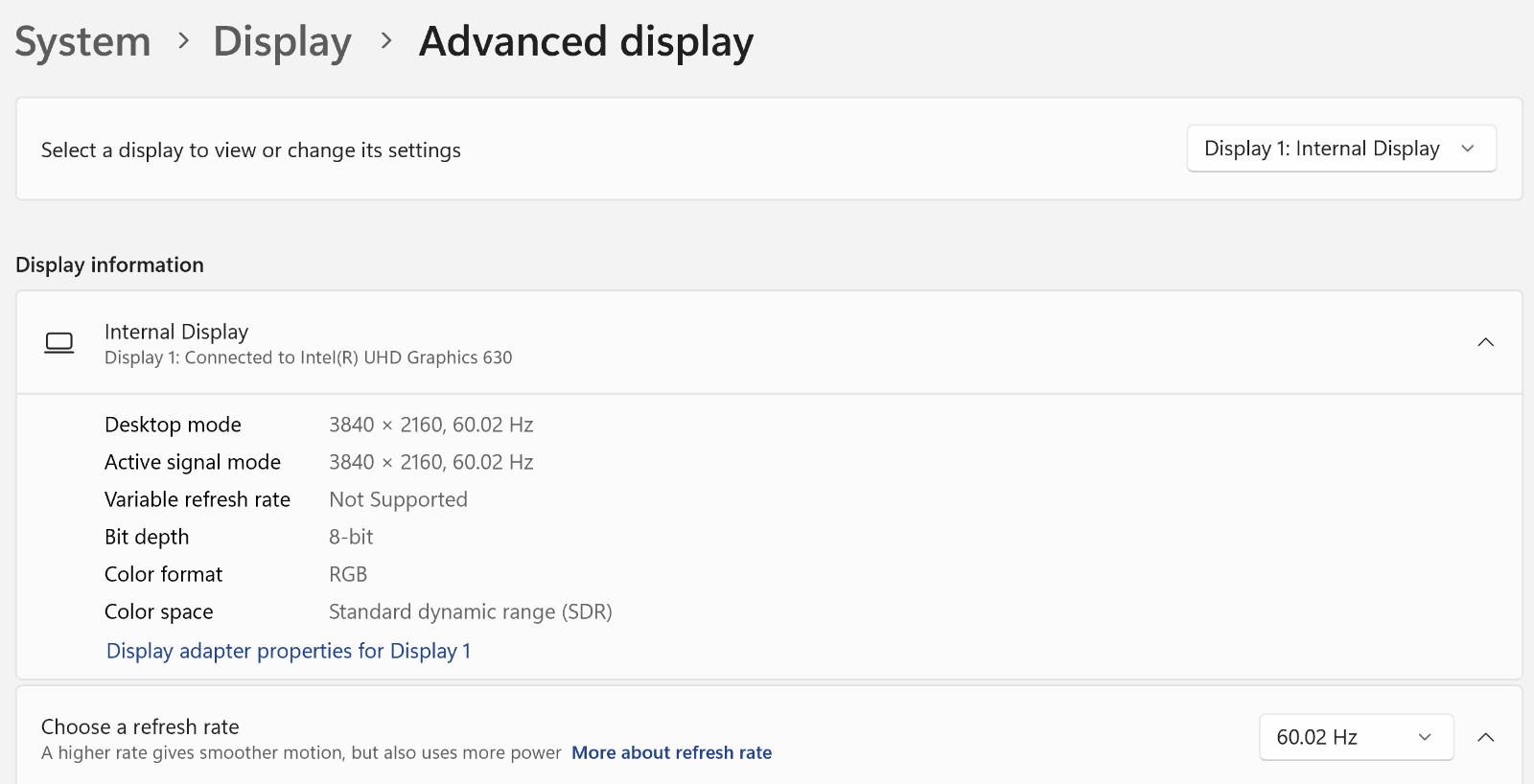Open More about refresh rate link
Image resolution: width=1534 pixels, height=784 pixels.
pos(672,752)
